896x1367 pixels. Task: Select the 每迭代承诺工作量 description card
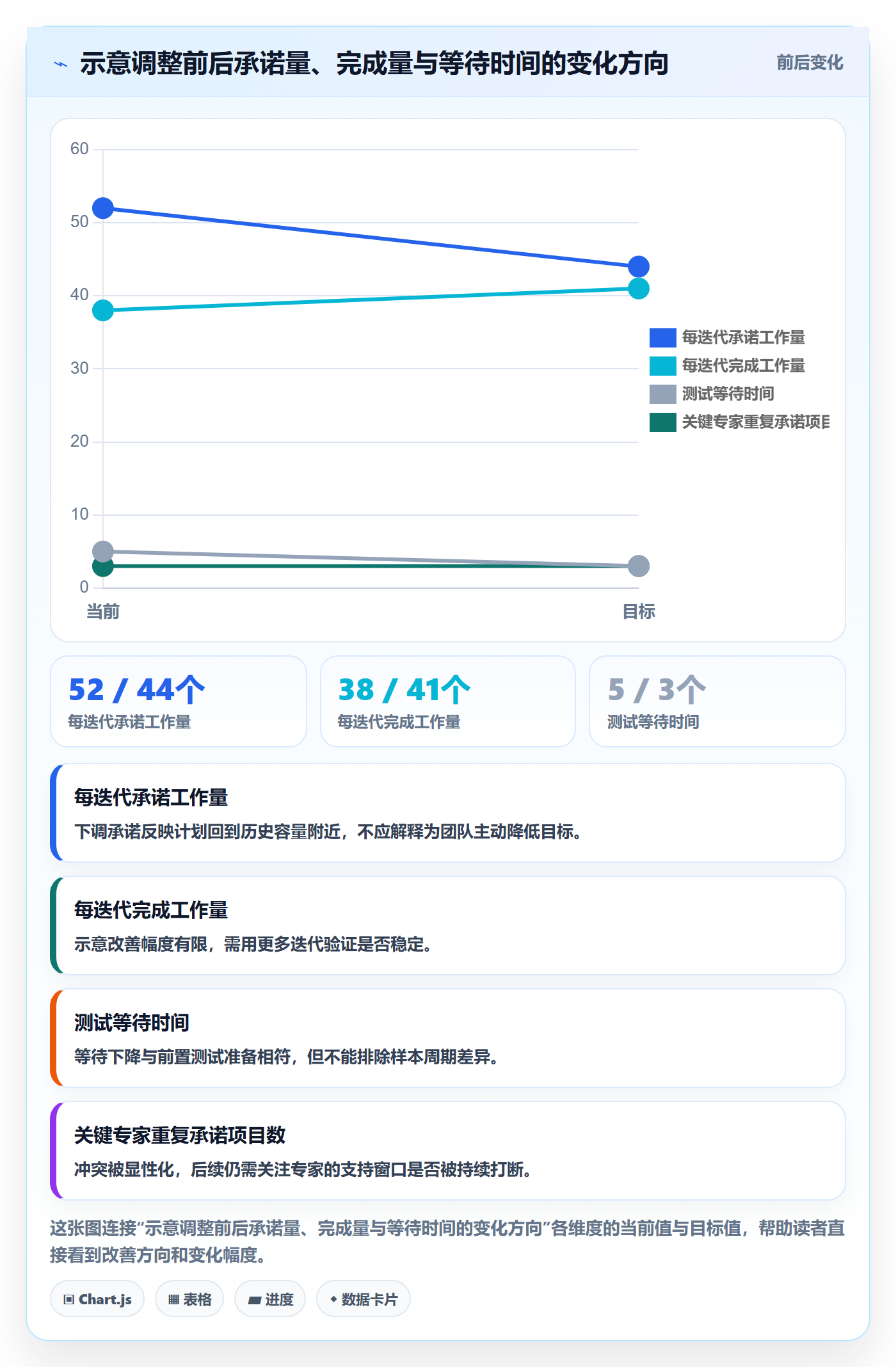[x=448, y=813]
